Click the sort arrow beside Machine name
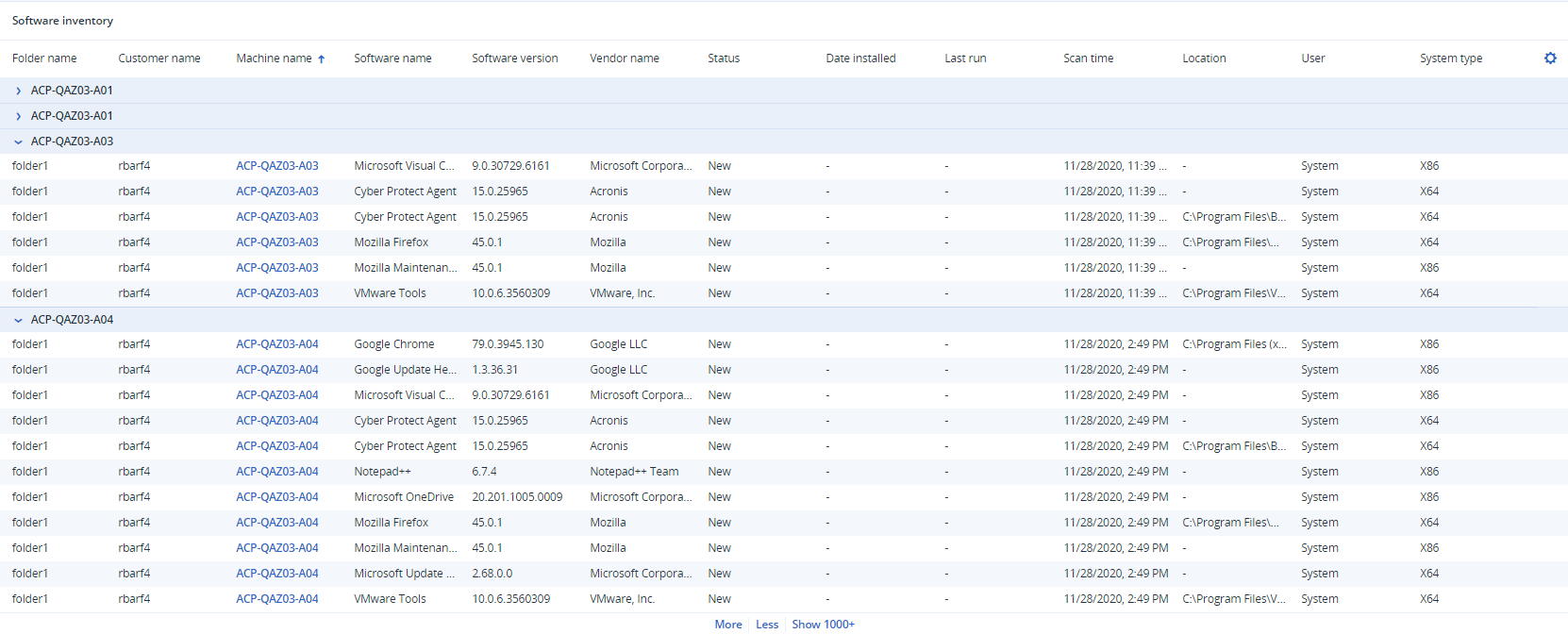Viewport: 1568px width, 634px height. pos(322,58)
